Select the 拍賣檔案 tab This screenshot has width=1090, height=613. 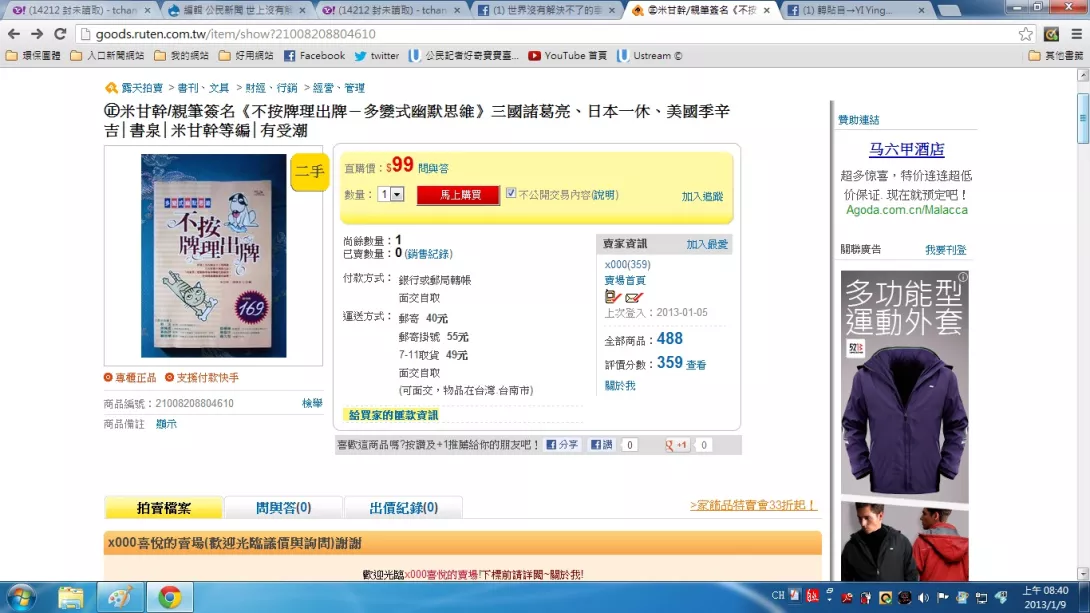click(x=163, y=507)
